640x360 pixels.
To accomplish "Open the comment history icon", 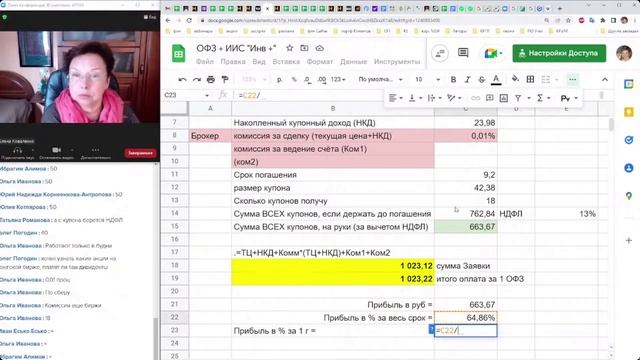I will point(463,53).
